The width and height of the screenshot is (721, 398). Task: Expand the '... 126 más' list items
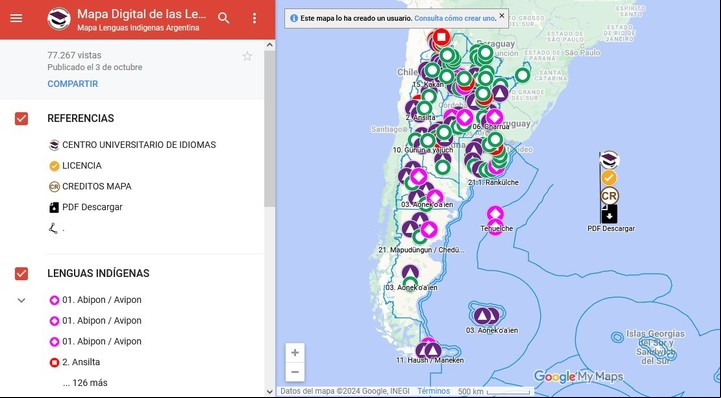coord(85,383)
